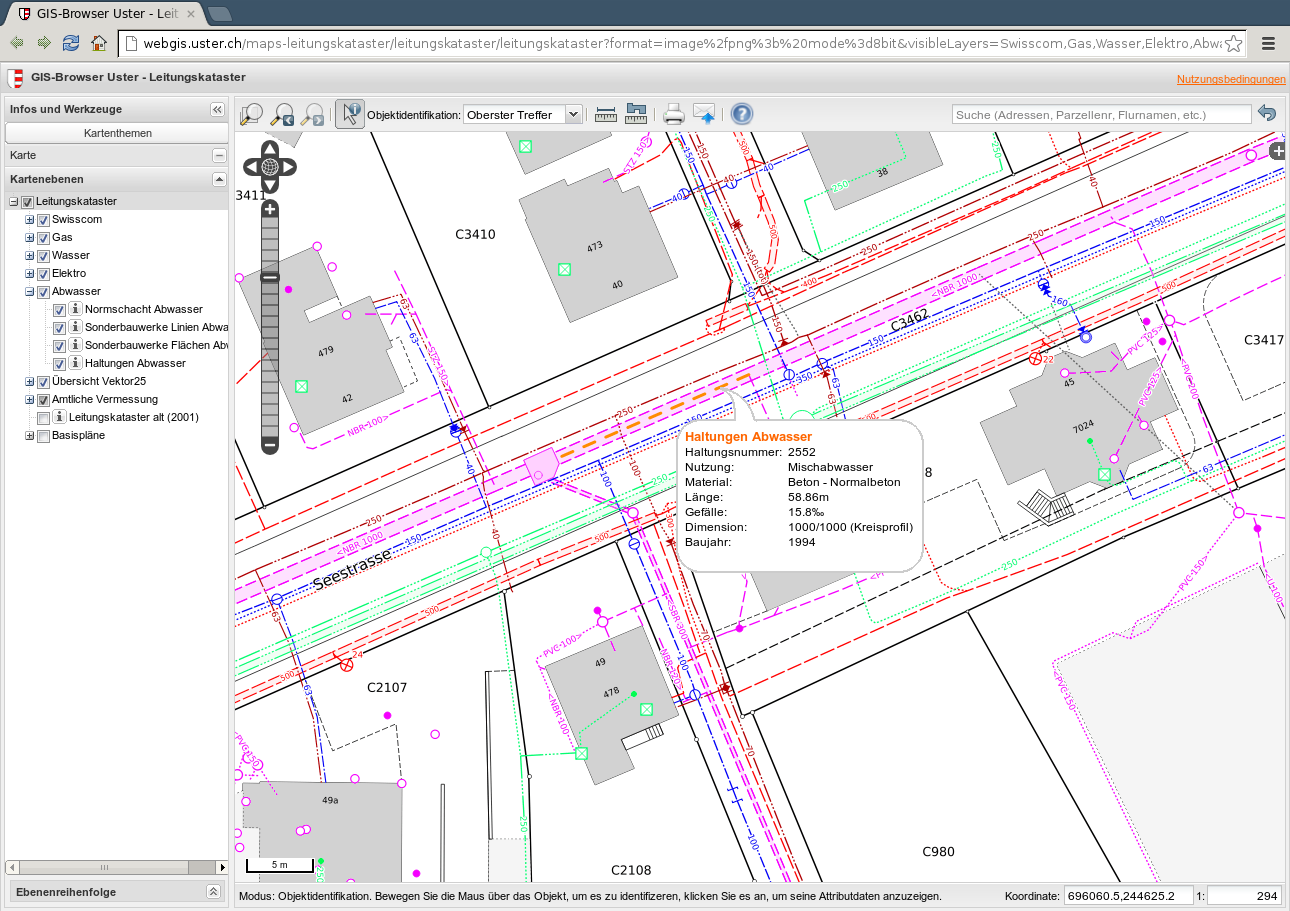Open the help question mark icon

coord(741,114)
